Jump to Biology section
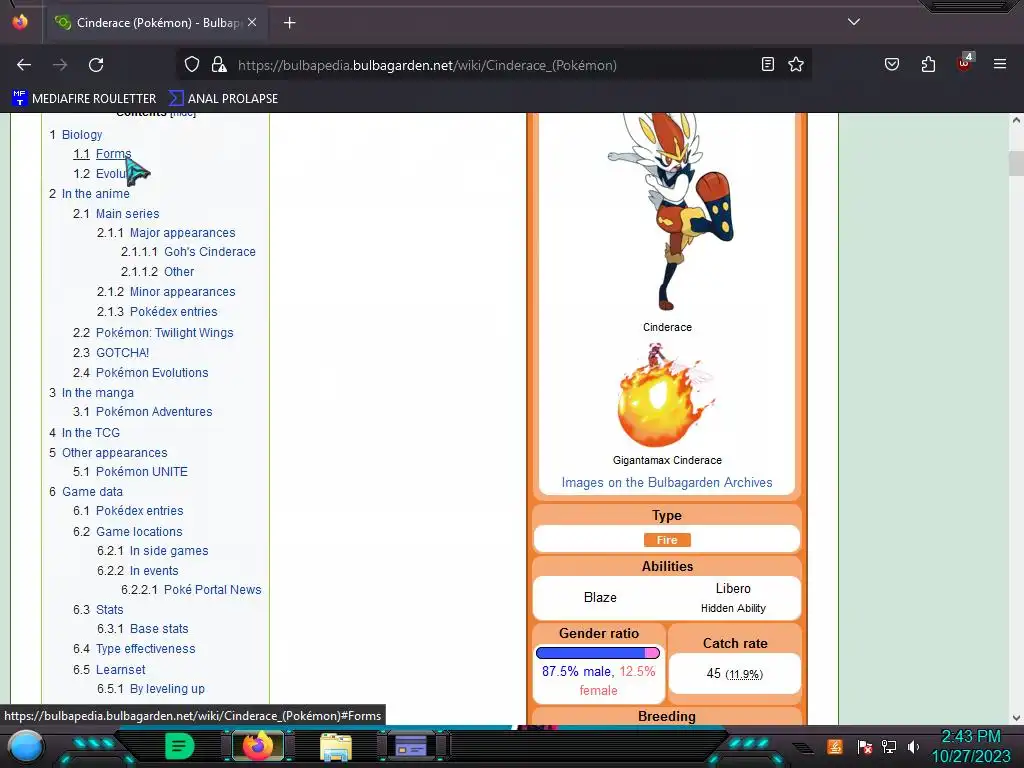 click(x=82, y=135)
